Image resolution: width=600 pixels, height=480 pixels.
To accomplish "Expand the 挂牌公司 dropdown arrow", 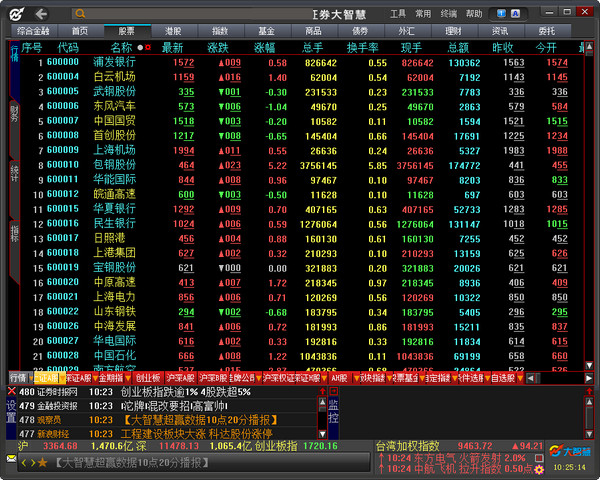I will point(259,379).
